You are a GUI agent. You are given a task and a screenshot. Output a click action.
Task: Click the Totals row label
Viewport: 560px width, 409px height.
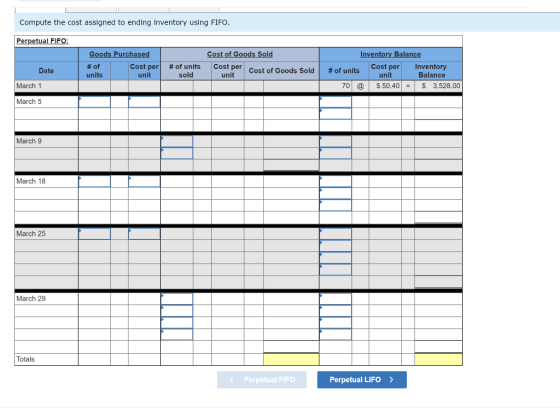(x=25, y=359)
